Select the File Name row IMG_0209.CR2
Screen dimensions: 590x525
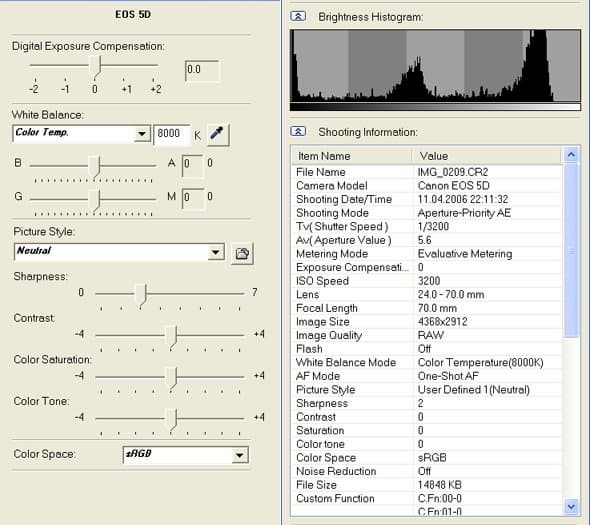427,172
